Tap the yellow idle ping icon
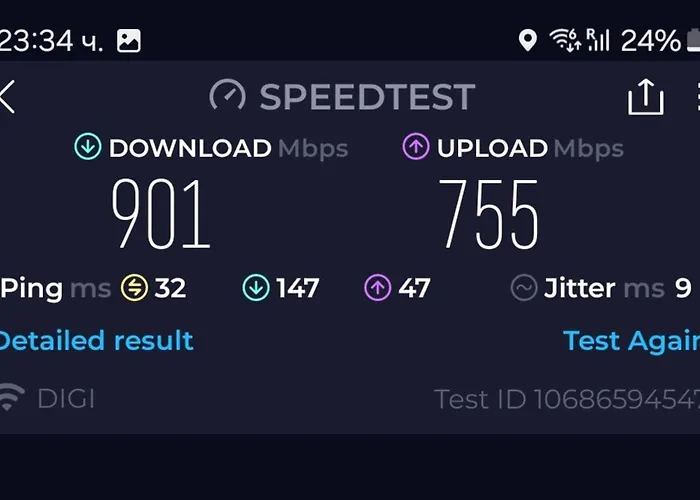Viewport: 700px width, 500px height. 134,288
